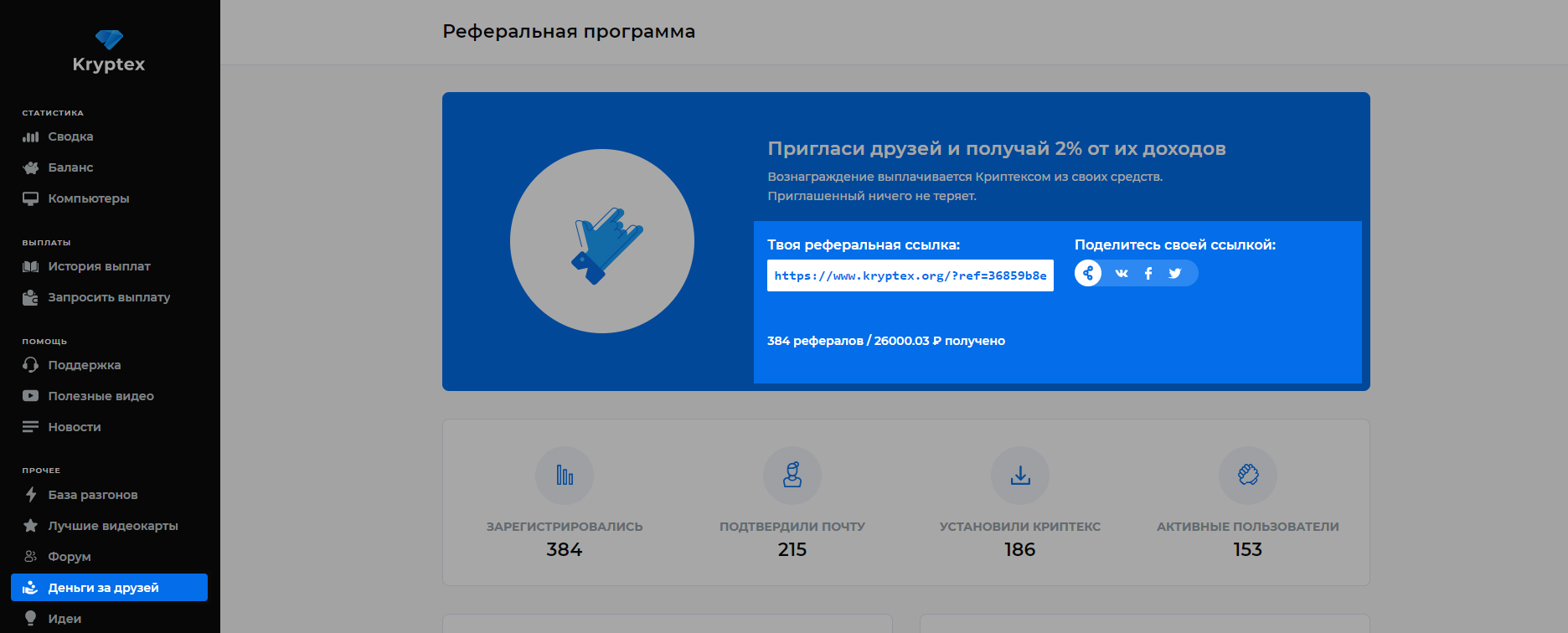Click the ЗАРЕГИСТРИРОВАЛИСЬ label
This screenshot has height=633, width=1568.
point(565,527)
